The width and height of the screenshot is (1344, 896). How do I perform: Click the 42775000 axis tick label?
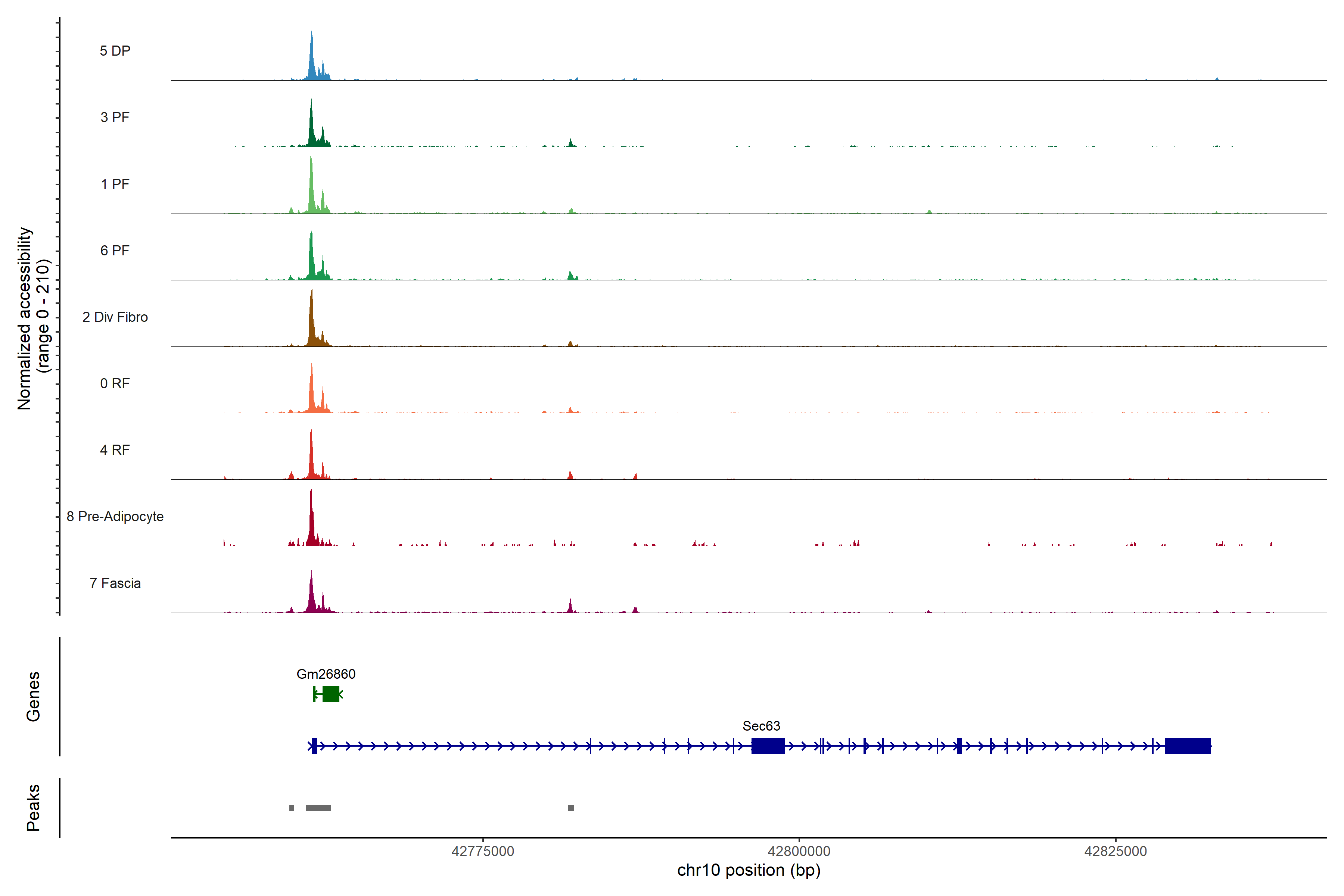click(x=483, y=852)
